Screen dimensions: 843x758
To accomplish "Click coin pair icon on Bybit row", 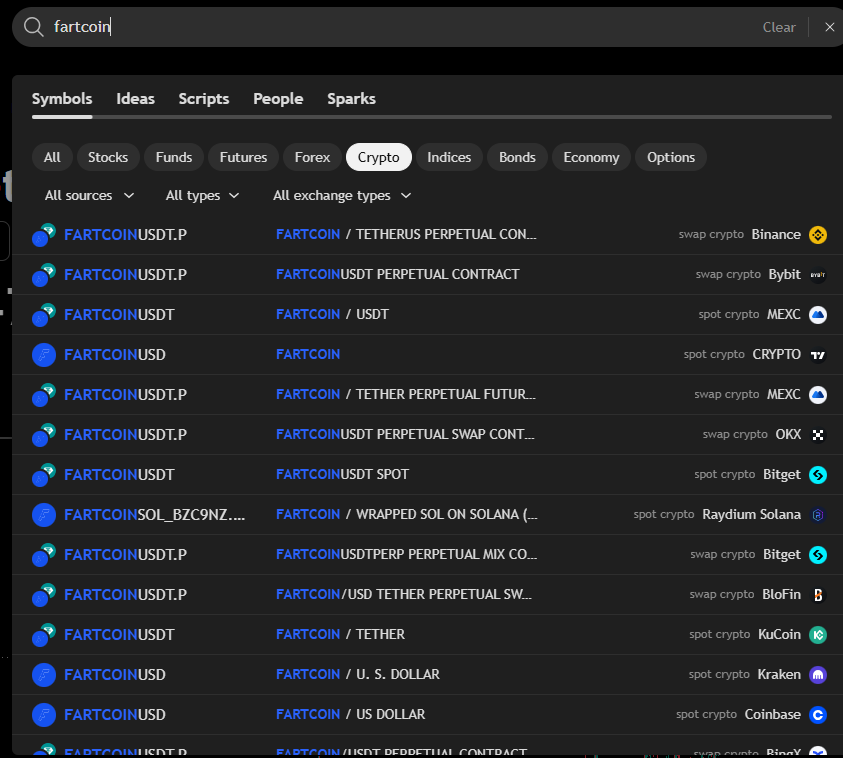I will [x=44, y=275].
